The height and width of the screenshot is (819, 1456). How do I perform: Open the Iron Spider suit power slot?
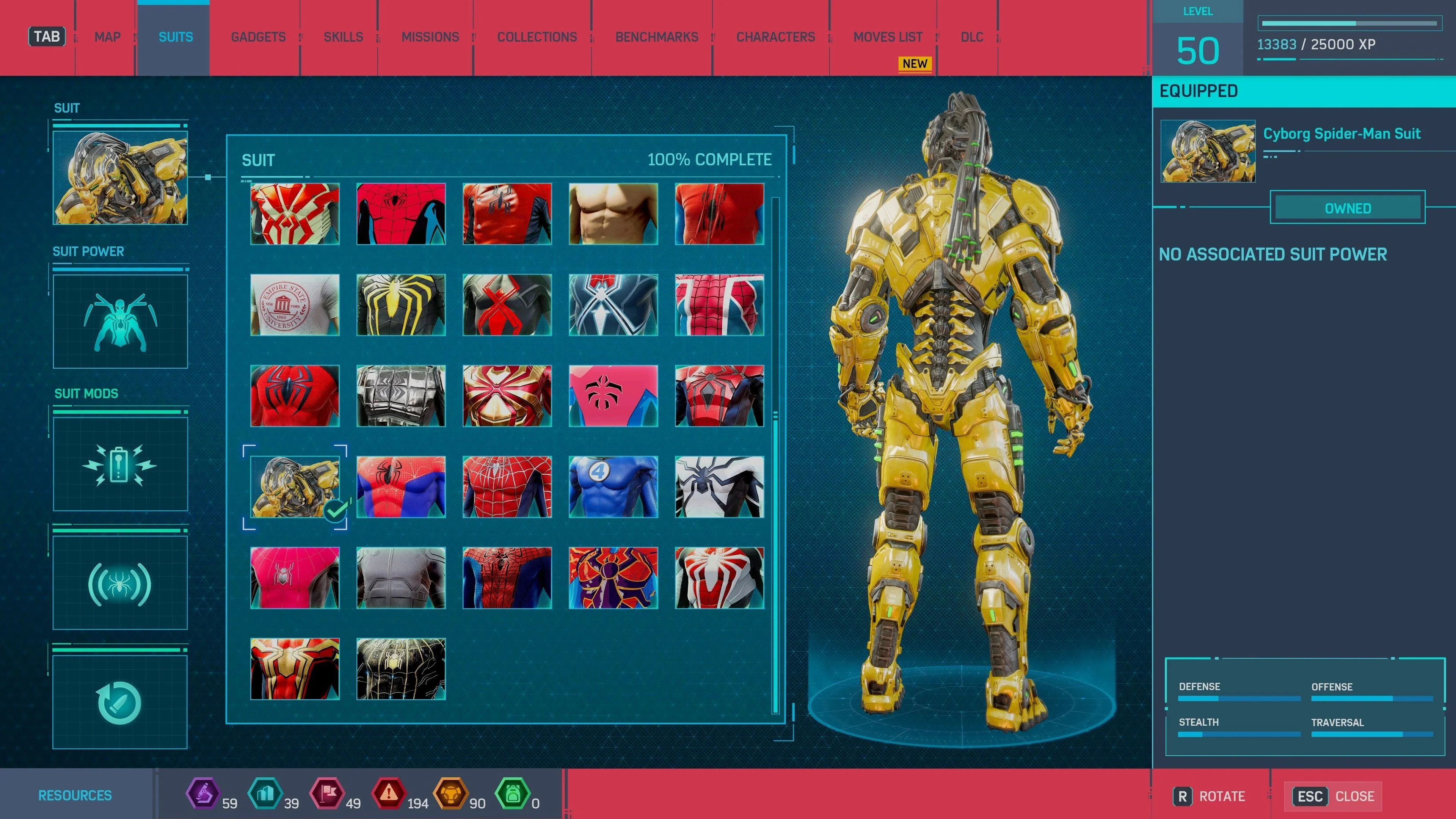coord(120,321)
